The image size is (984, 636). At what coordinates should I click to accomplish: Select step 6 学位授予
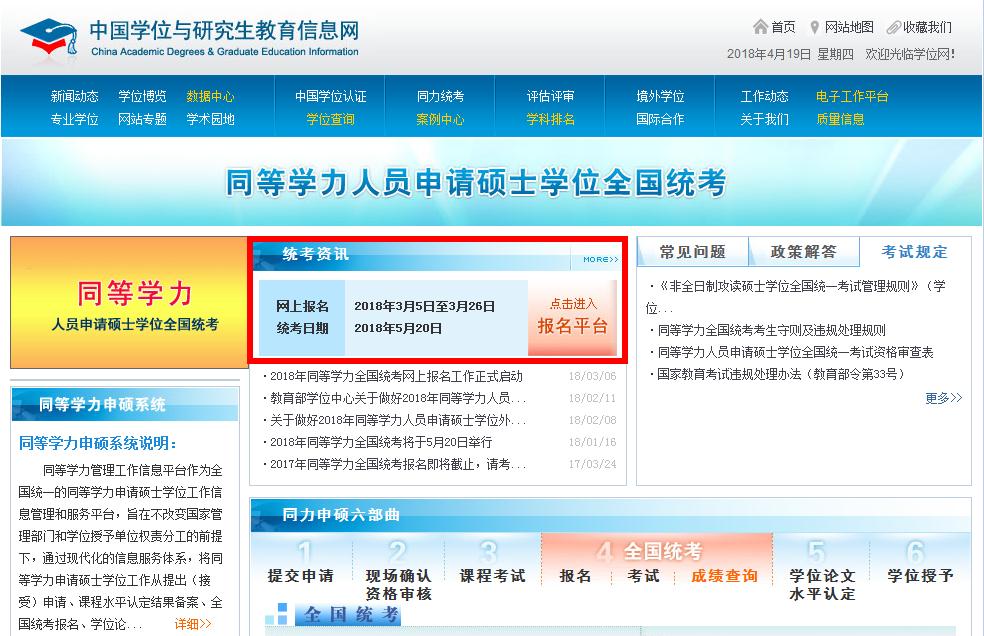coord(920,575)
